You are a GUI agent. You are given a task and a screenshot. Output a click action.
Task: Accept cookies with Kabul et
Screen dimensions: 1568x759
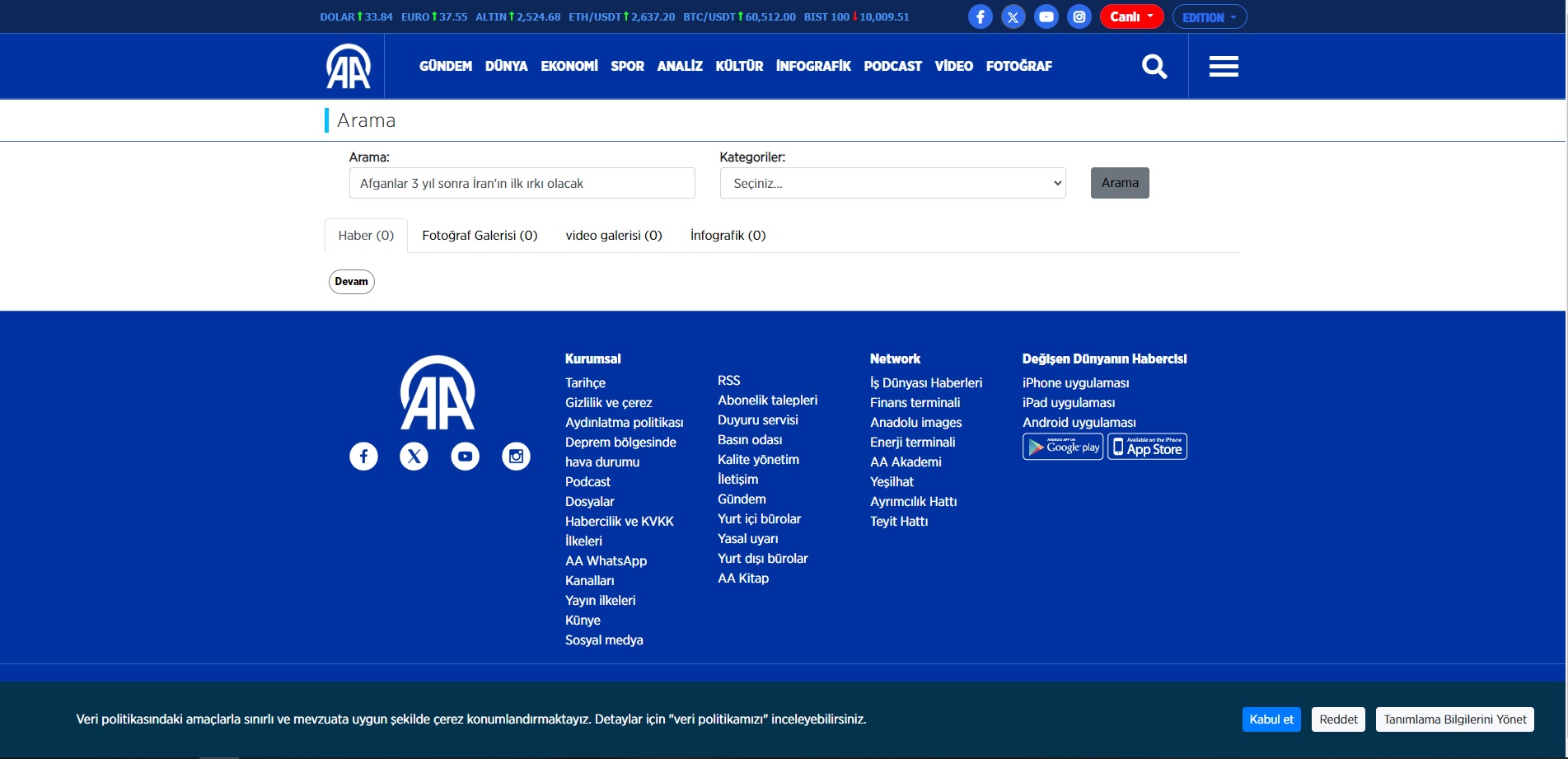point(1271,719)
